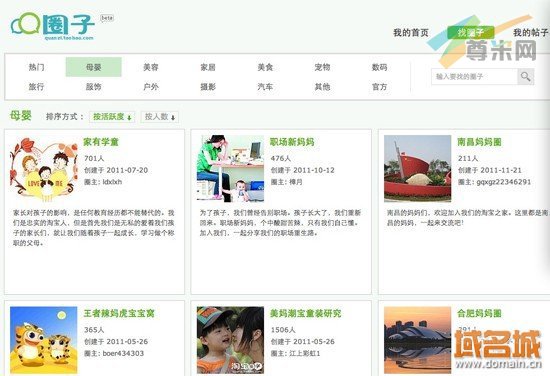
Task: Open the 王者辣妈虎宝宝窝 group link
Action: pos(119,313)
